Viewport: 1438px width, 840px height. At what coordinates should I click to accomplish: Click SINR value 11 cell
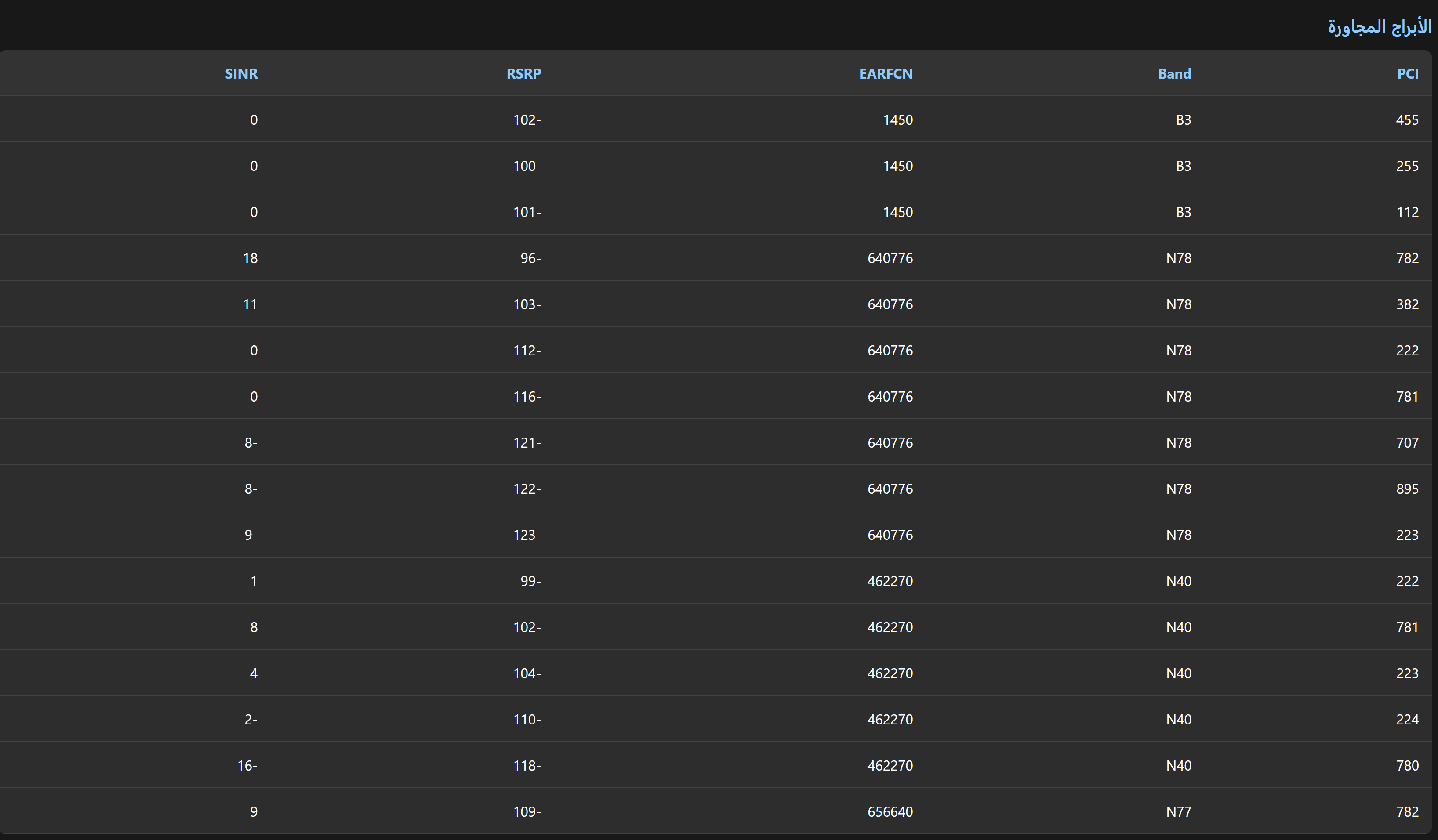[x=250, y=304]
